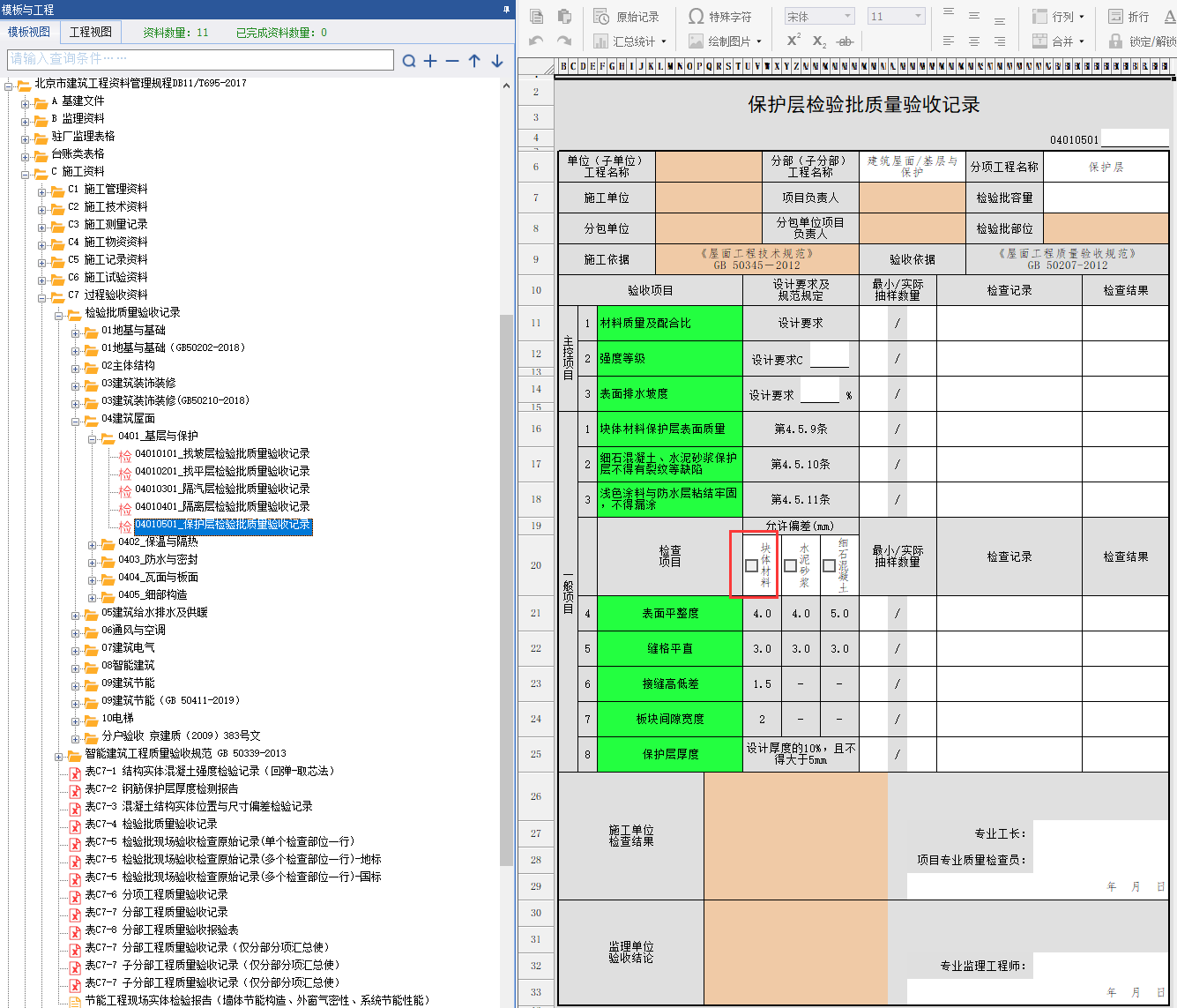This screenshot has width=1177, height=1008.
Task: Align text left
Action: (x=949, y=41)
